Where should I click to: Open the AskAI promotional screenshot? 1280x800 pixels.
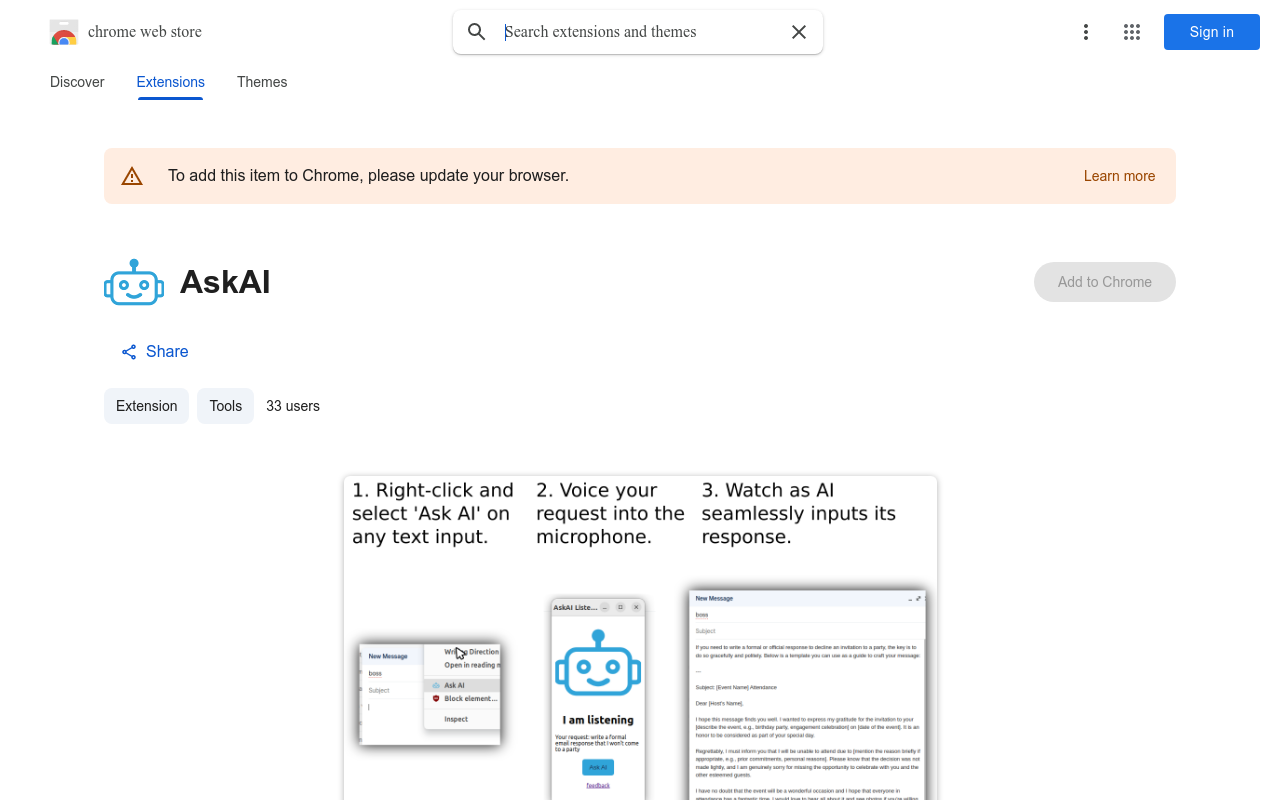coord(640,638)
